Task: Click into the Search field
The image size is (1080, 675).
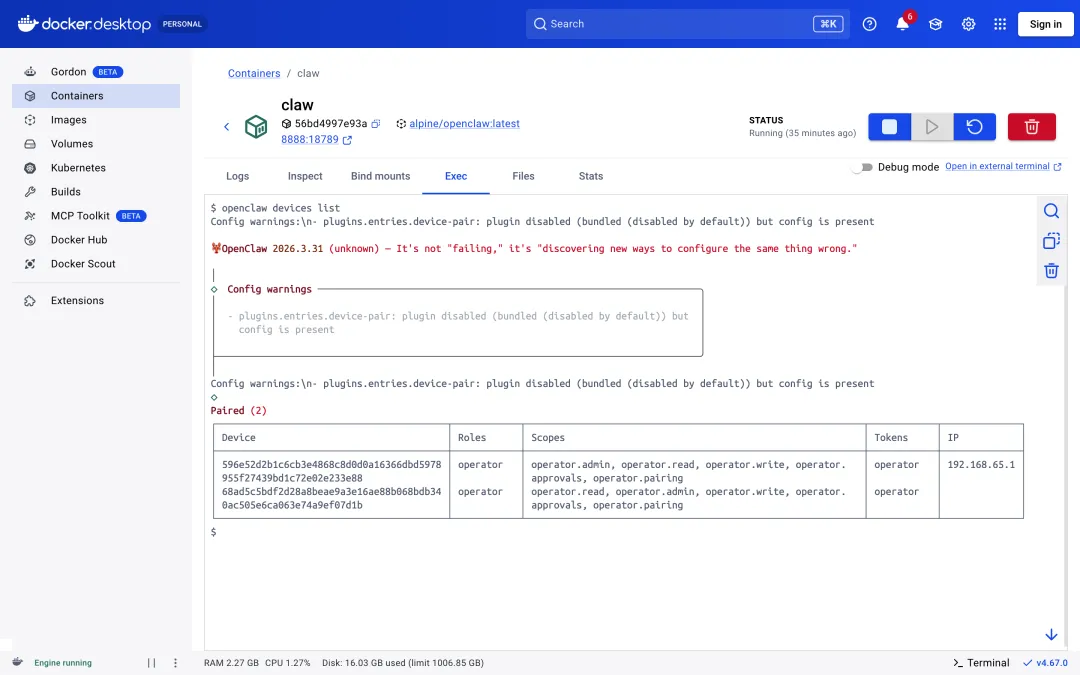Action: (x=687, y=24)
